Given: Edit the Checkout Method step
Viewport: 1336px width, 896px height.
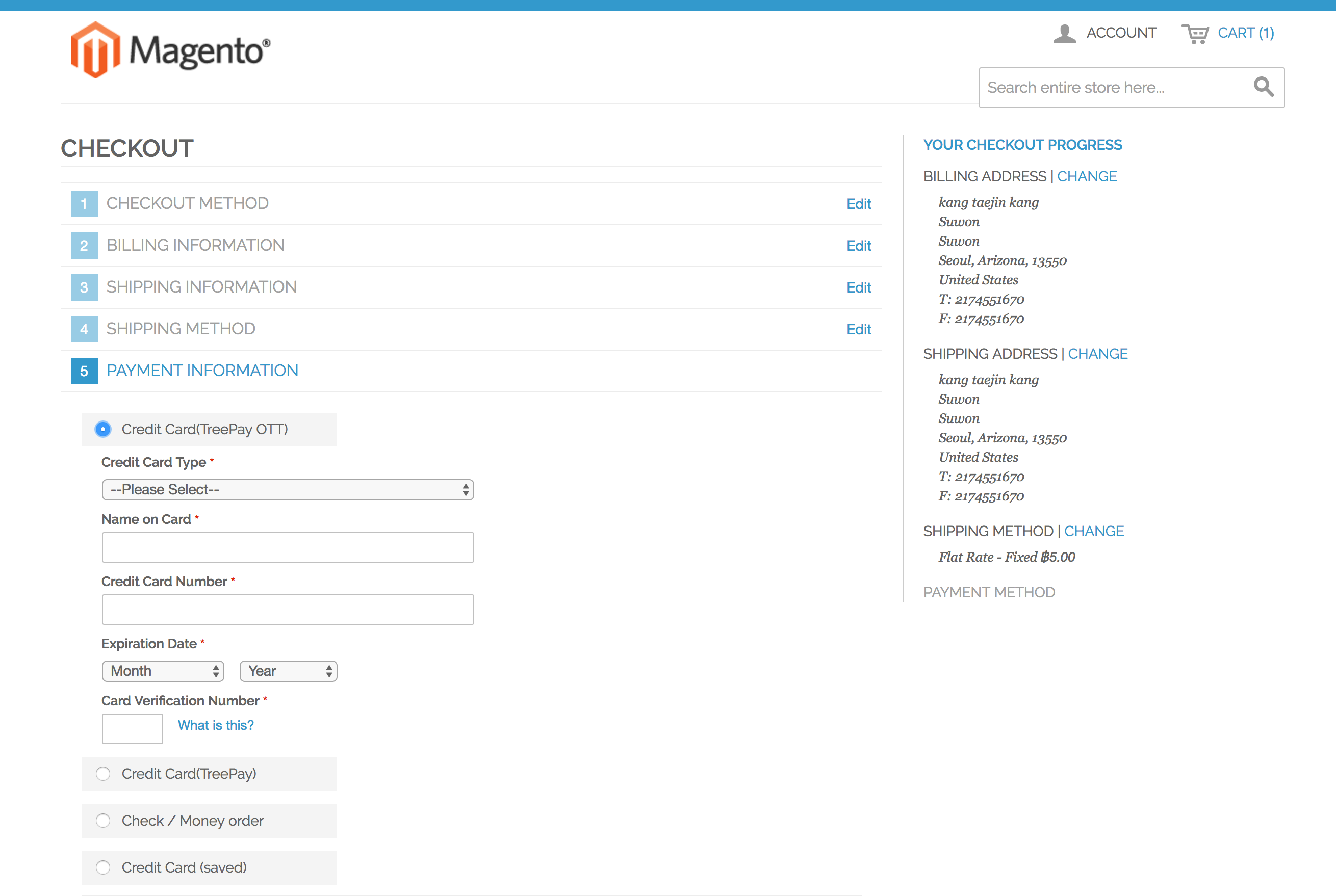Looking at the screenshot, I should (859, 204).
